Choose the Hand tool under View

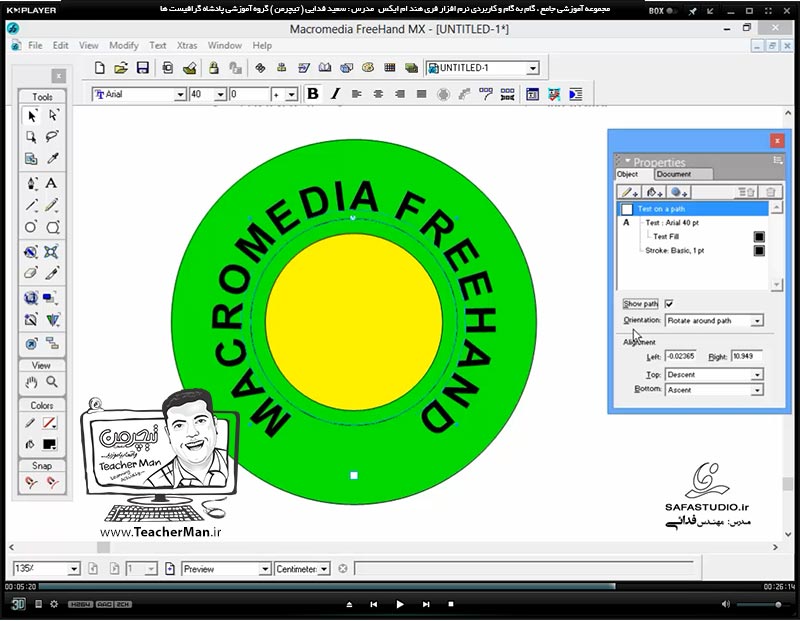[31, 382]
